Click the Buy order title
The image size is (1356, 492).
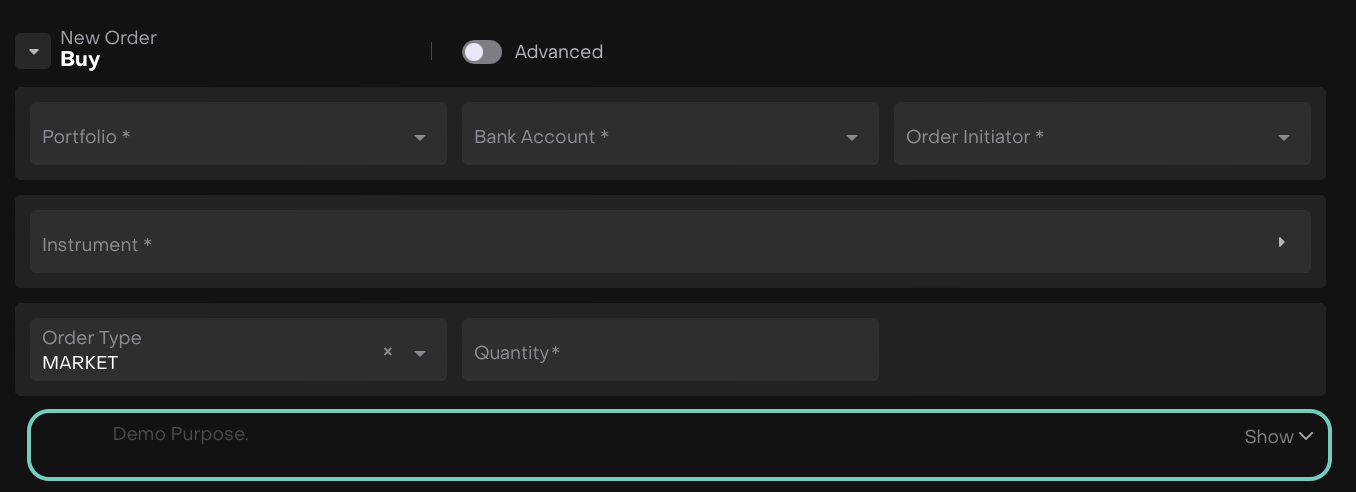click(x=80, y=60)
